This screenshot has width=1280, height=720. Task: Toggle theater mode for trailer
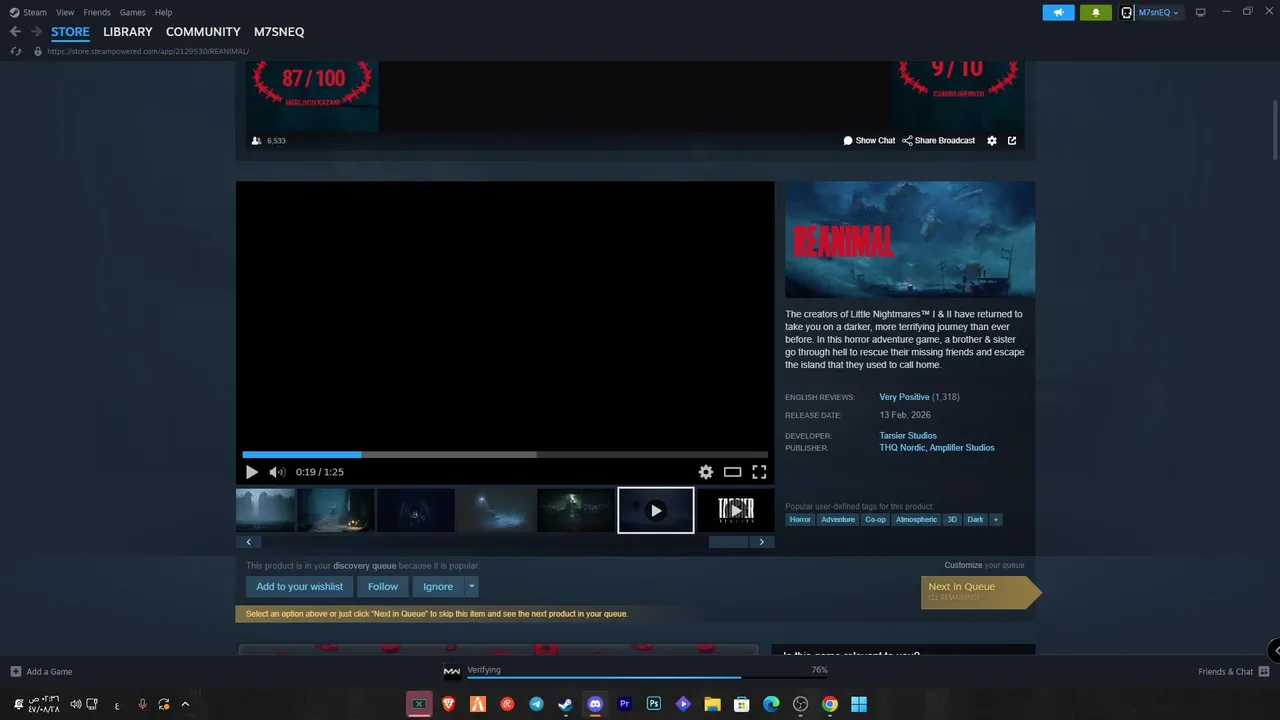[733, 472]
